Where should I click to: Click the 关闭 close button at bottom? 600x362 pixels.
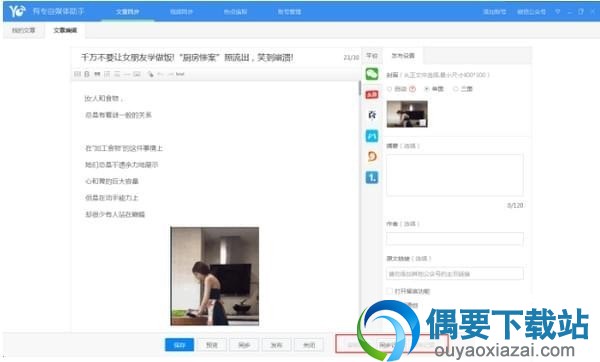click(x=309, y=345)
